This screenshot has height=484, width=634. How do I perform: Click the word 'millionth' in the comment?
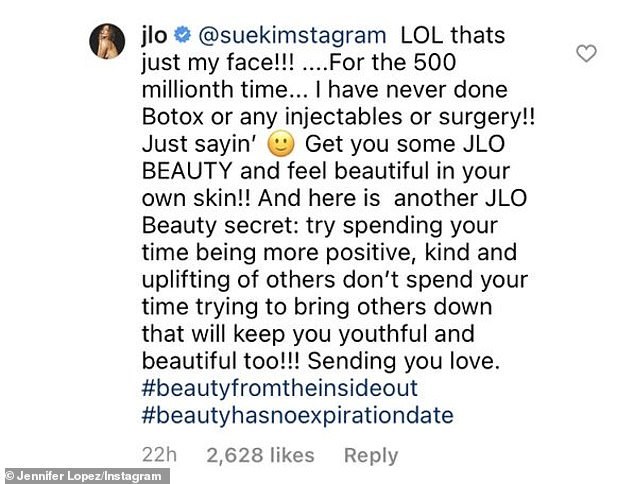coord(188,90)
